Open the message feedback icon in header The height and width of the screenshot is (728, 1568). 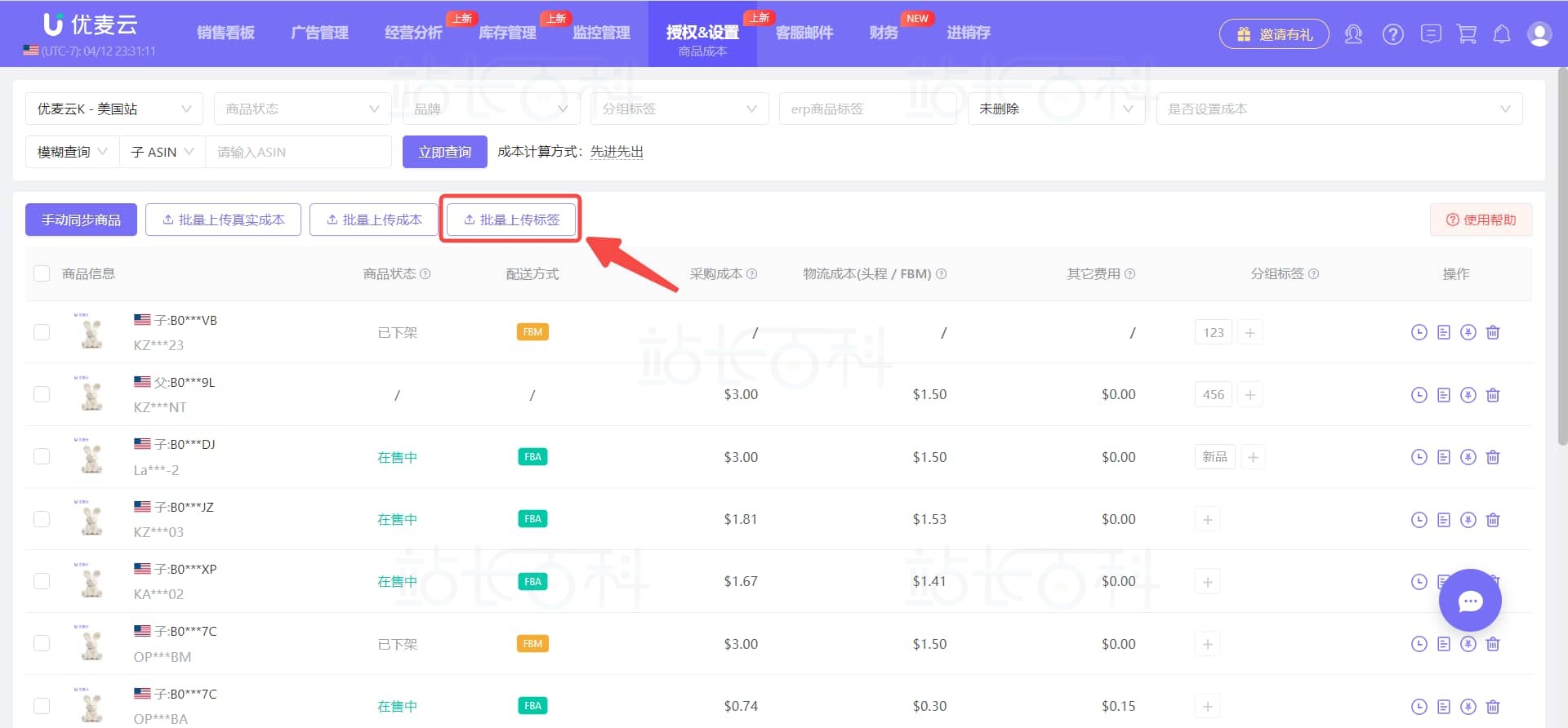[x=1430, y=34]
